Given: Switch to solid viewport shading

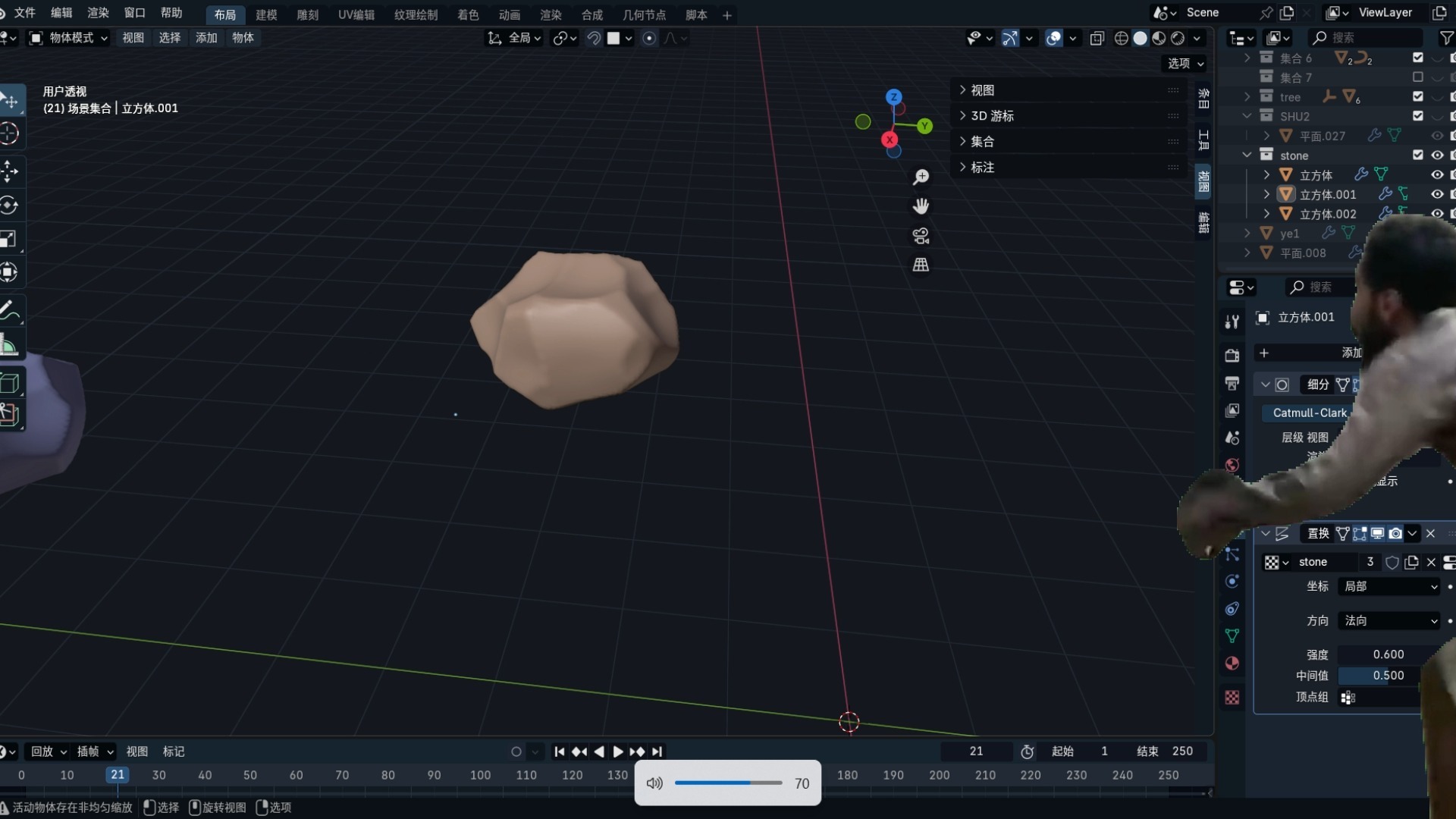Looking at the screenshot, I should pos(1140,38).
